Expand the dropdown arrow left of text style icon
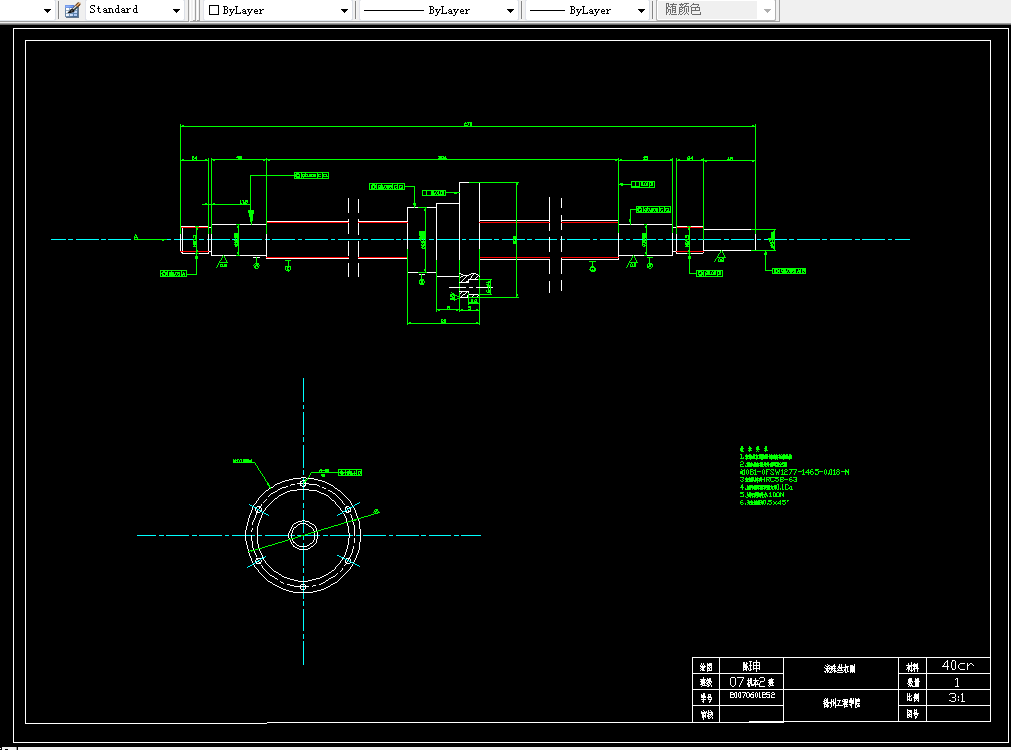This screenshot has height=750, width=1011. [47, 11]
